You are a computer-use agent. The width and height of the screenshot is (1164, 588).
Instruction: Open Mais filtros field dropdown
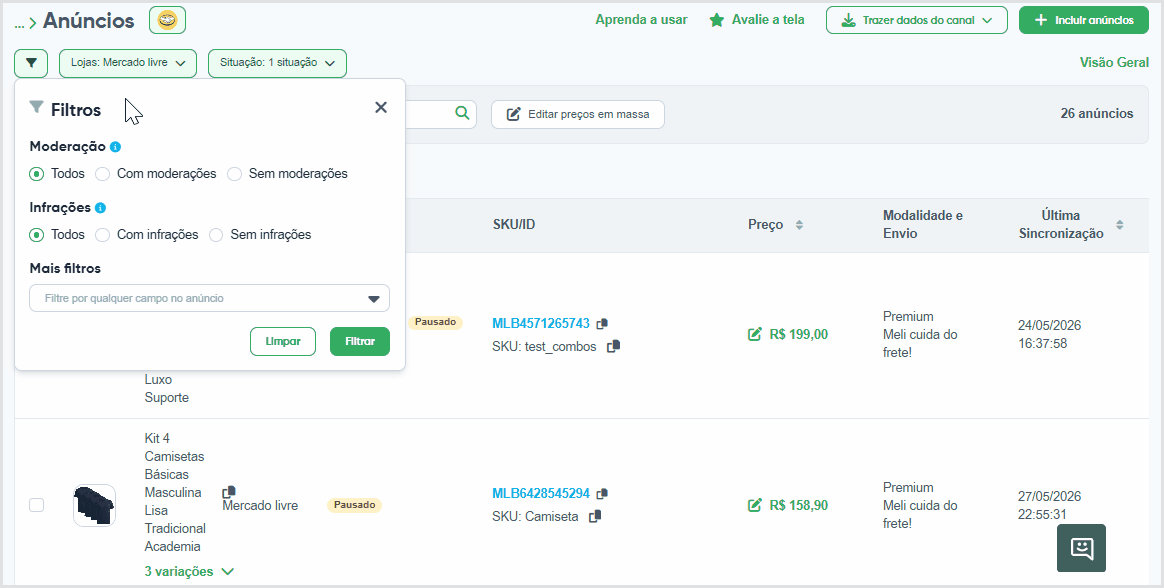pyautogui.click(x=209, y=298)
